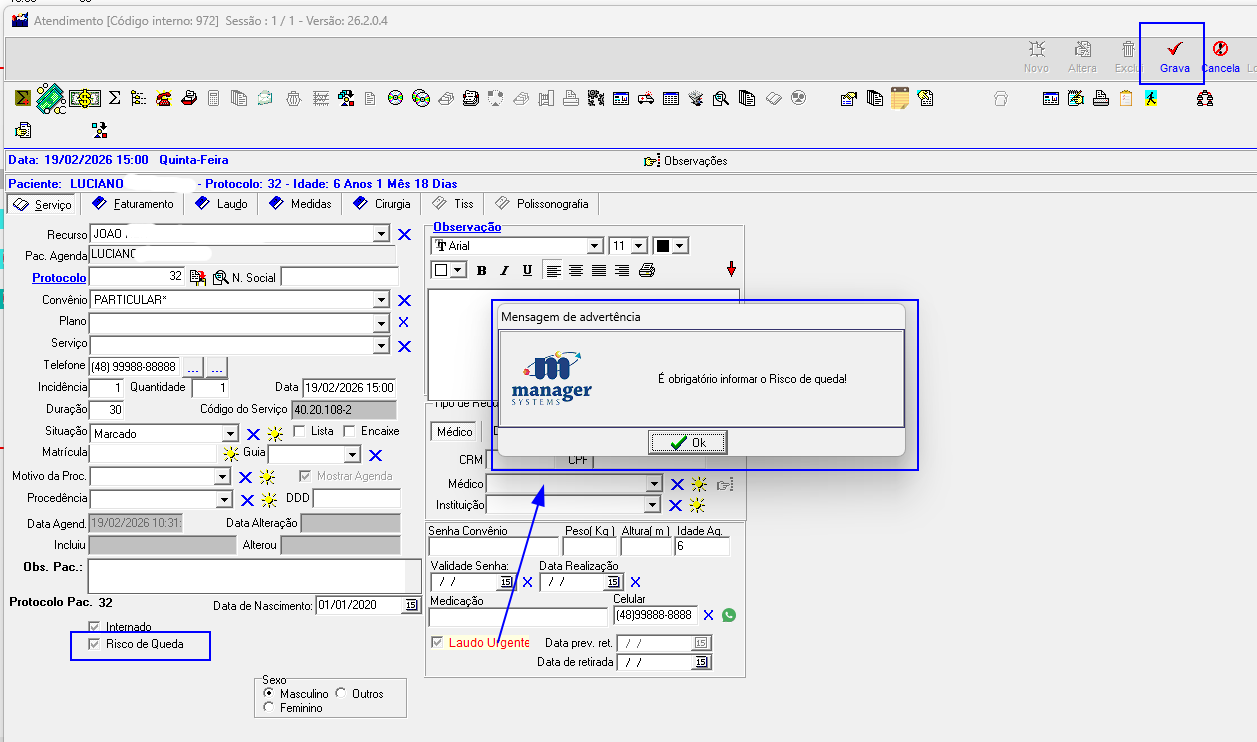This screenshot has height=742, width=1257.
Task: Open the black font color swatch dropdown
Action: [679, 246]
